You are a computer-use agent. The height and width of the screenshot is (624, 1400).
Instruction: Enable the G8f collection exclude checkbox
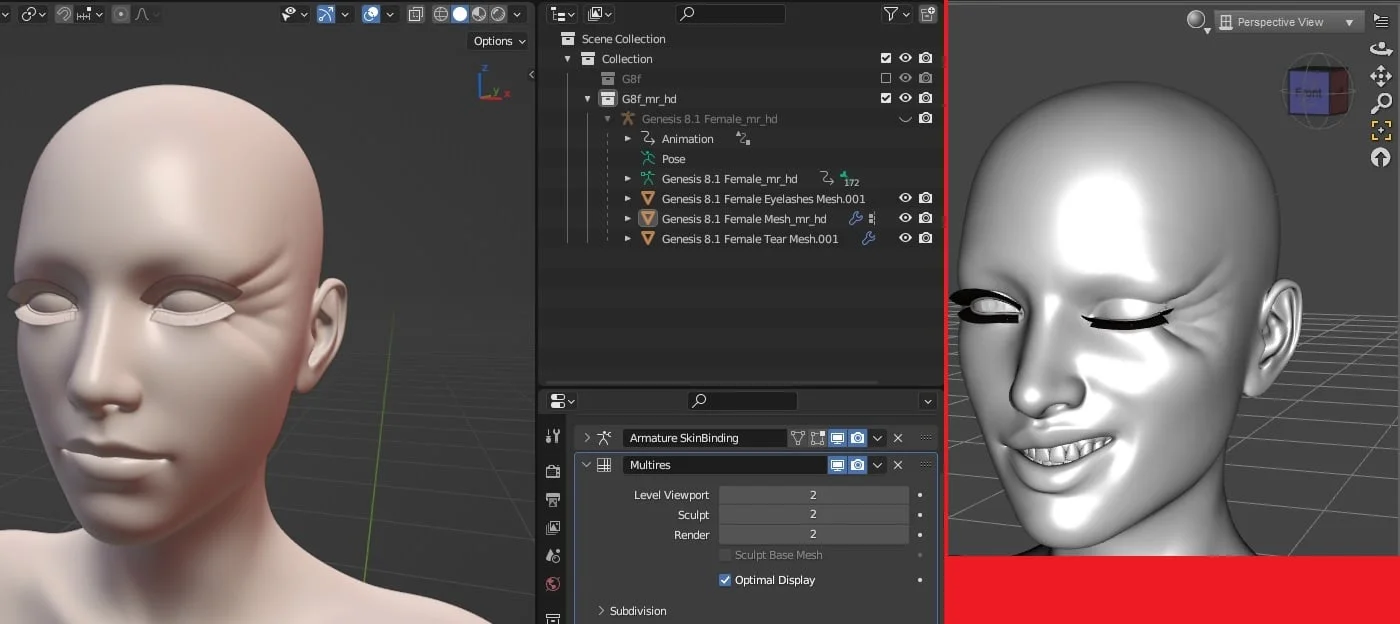tap(886, 78)
